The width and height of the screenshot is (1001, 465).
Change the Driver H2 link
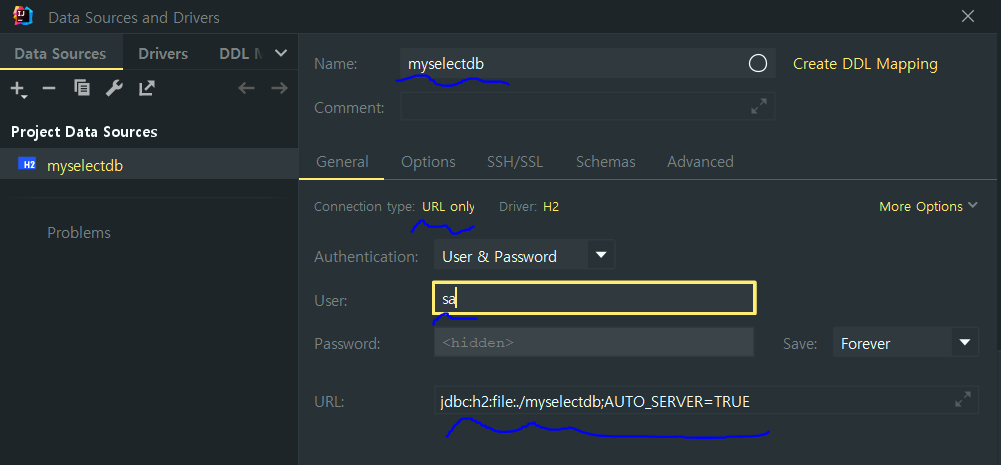(x=551, y=206)
